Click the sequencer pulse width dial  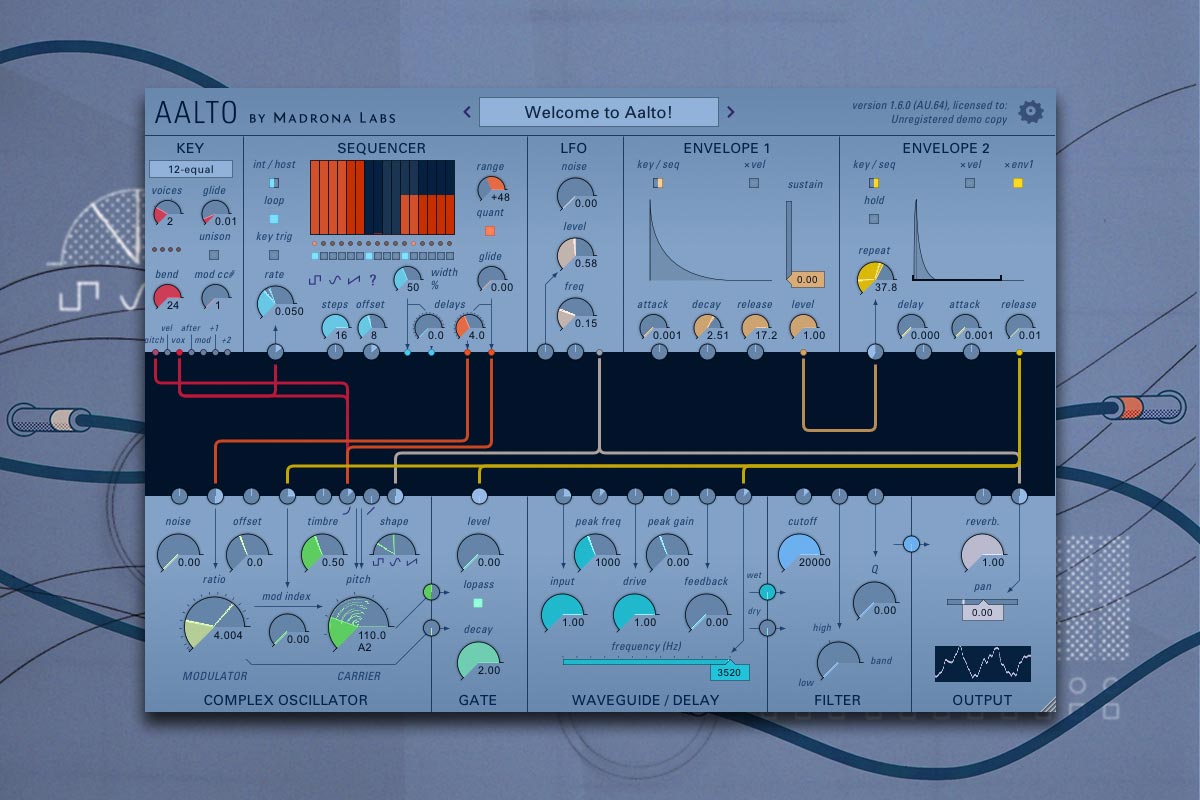[407, 280]
